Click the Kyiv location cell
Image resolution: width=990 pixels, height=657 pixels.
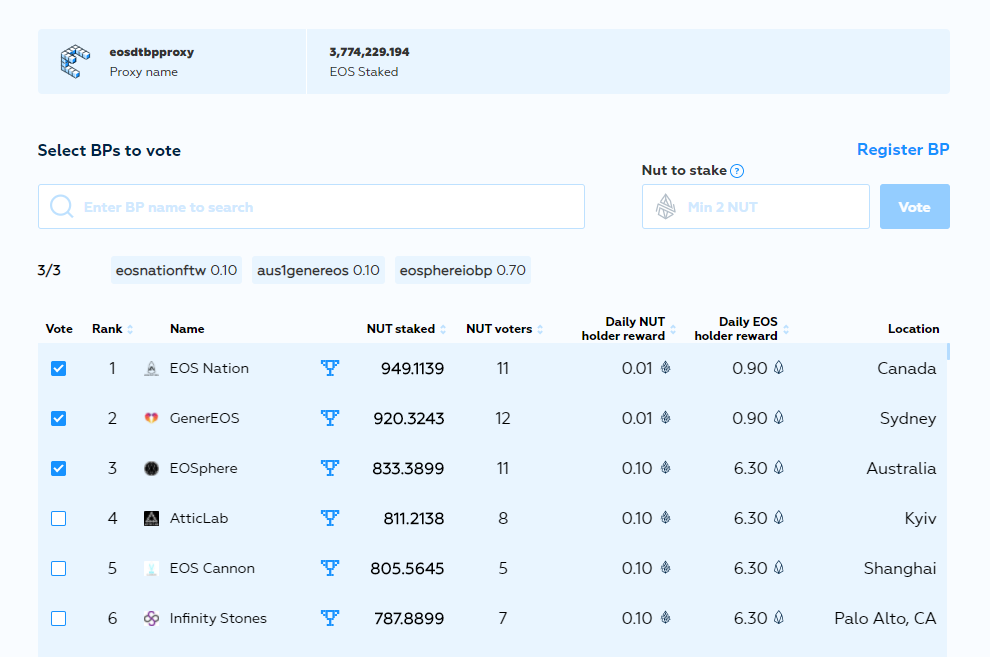921,518
